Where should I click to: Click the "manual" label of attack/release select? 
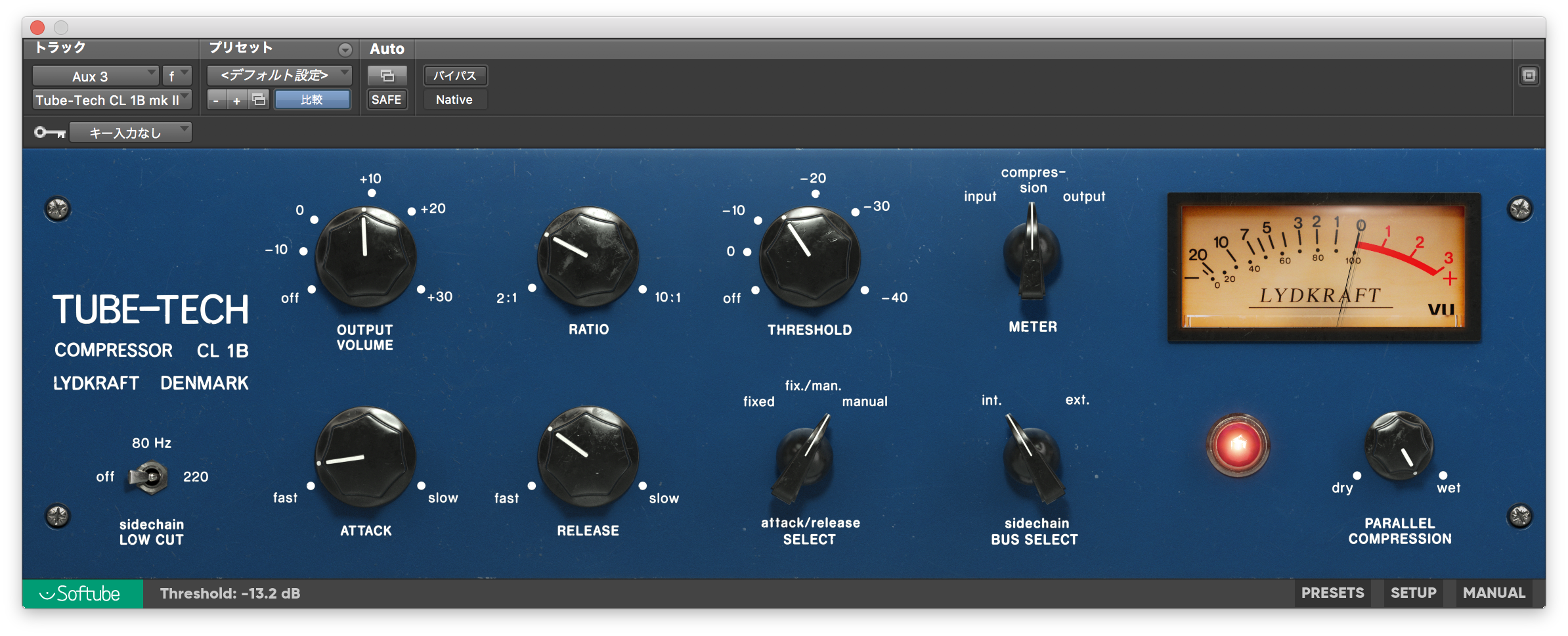865,401
